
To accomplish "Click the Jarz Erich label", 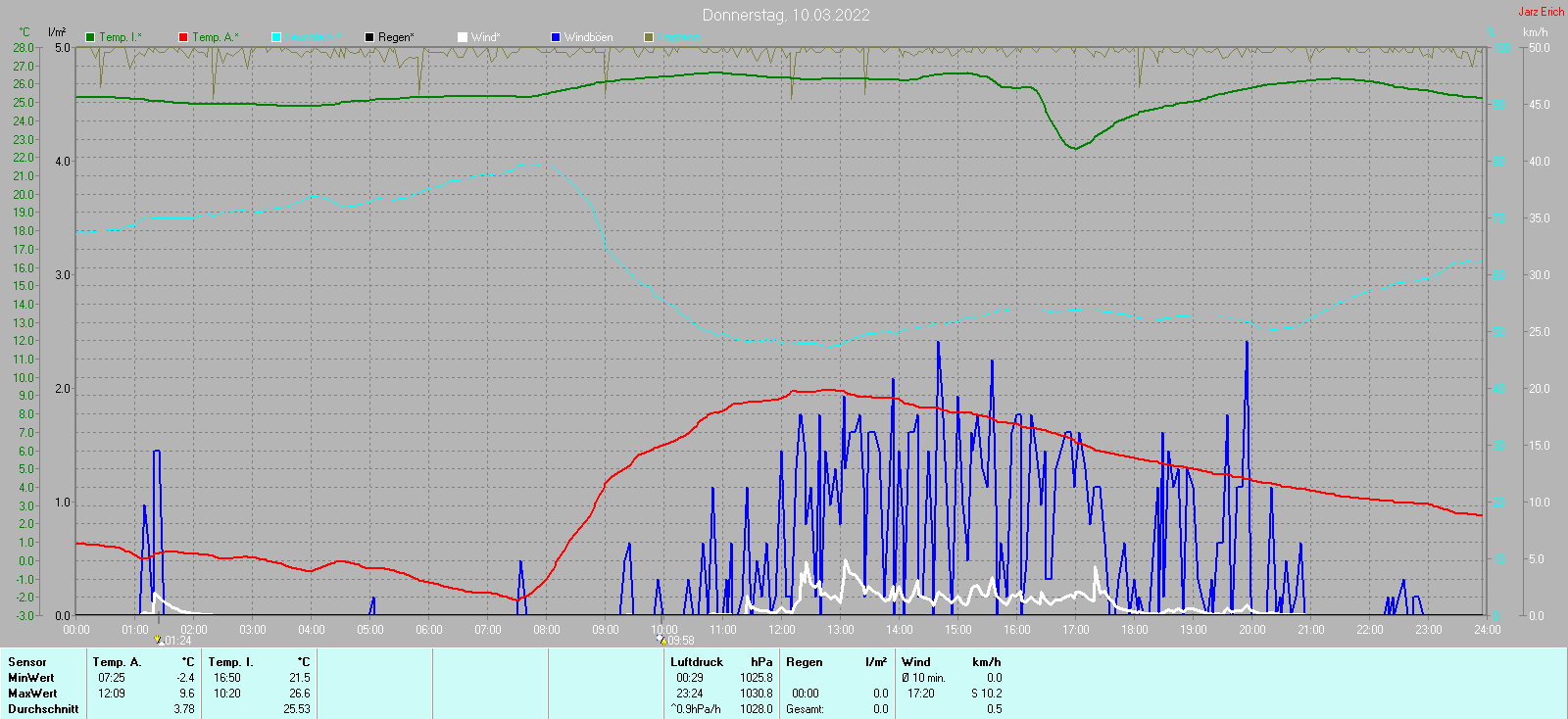I will pyautogui.click(x=1541, y=12).
